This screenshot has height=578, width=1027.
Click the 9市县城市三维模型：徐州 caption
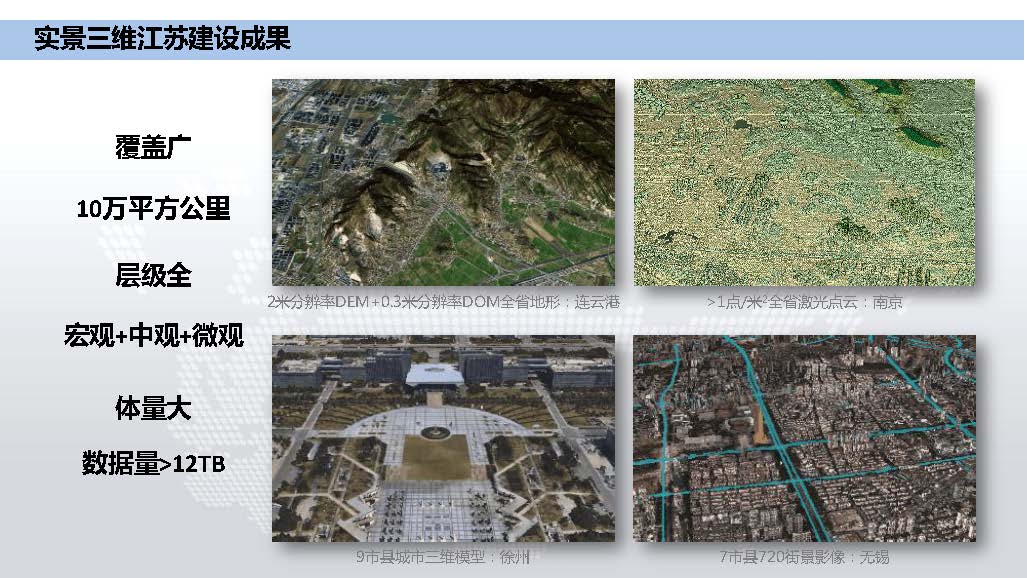pos(442,558)
